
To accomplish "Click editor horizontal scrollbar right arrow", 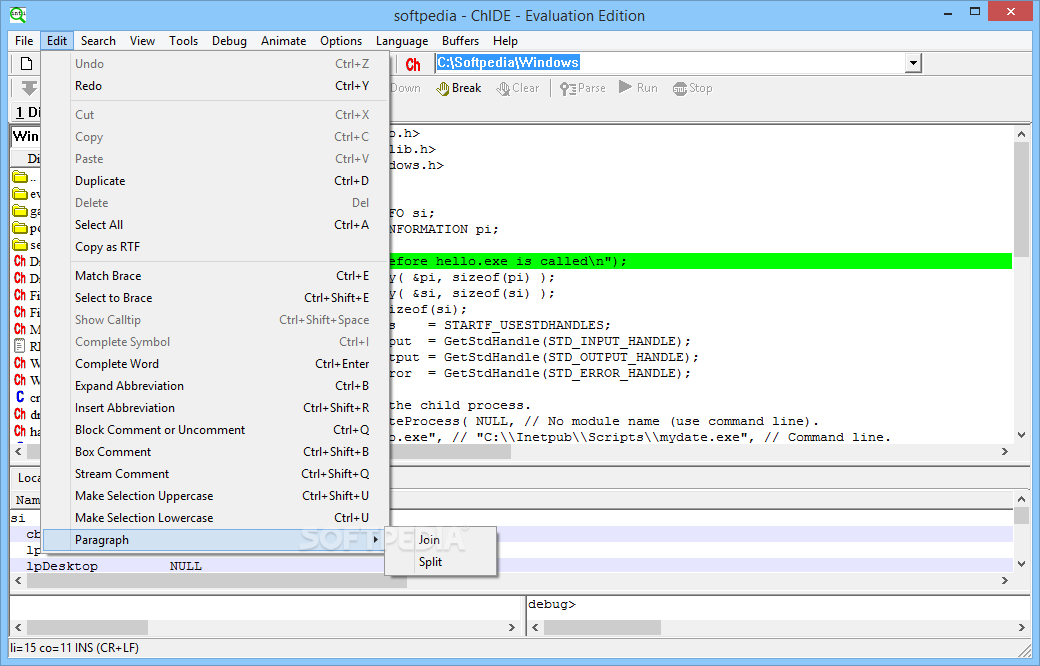I will 1005,452.
